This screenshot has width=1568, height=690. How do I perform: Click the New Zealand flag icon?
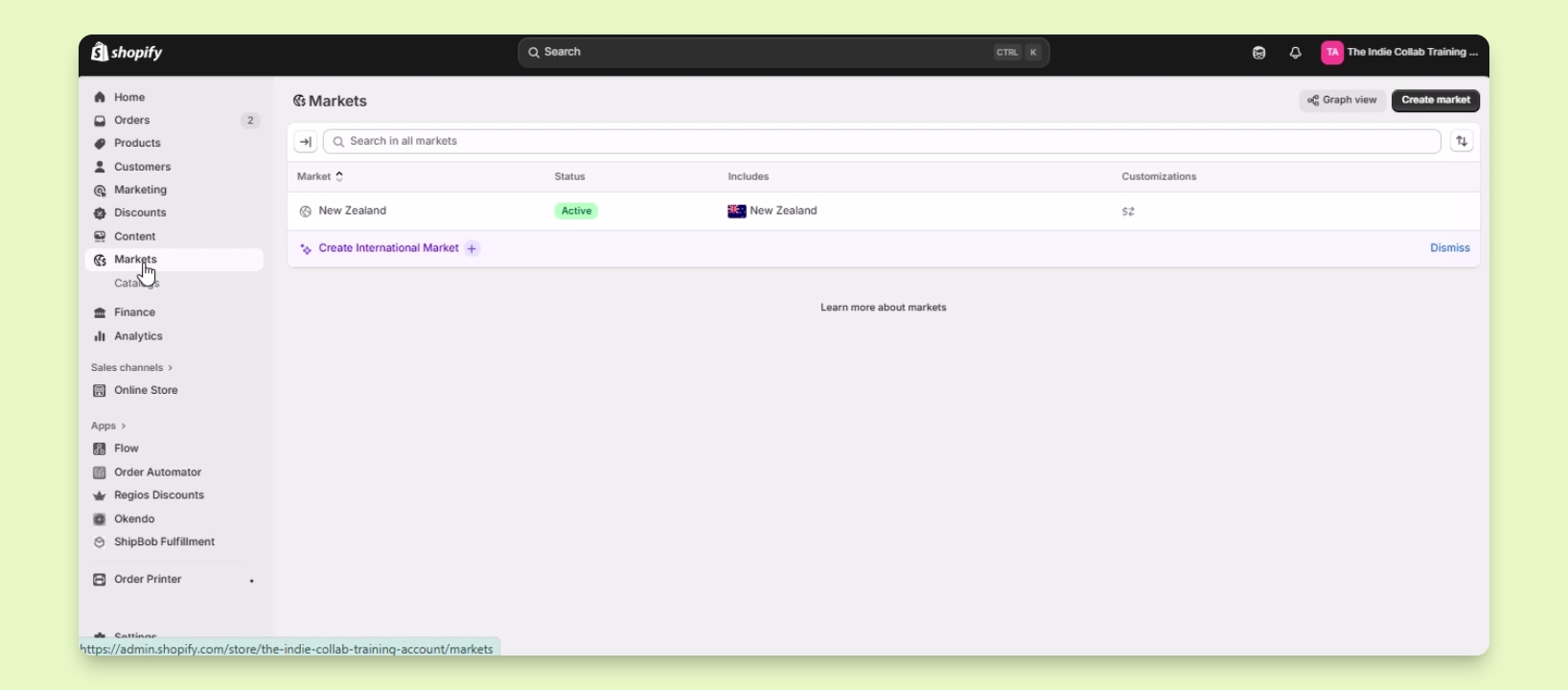(737, 212)
